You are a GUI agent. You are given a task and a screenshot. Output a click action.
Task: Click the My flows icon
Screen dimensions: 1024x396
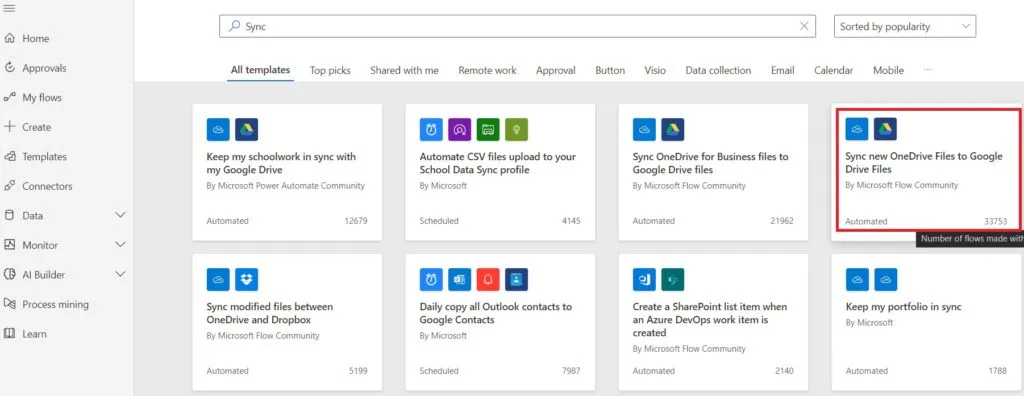tap(9, 97)
